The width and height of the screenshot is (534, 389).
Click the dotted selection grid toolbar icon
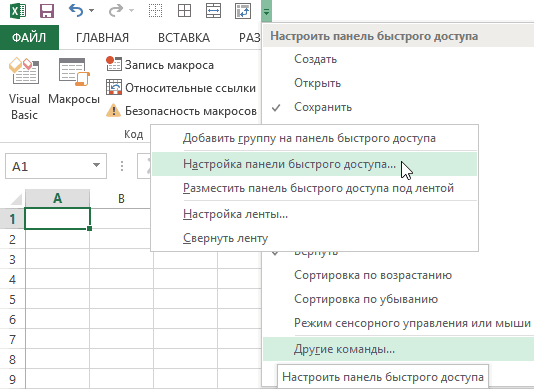156,11
